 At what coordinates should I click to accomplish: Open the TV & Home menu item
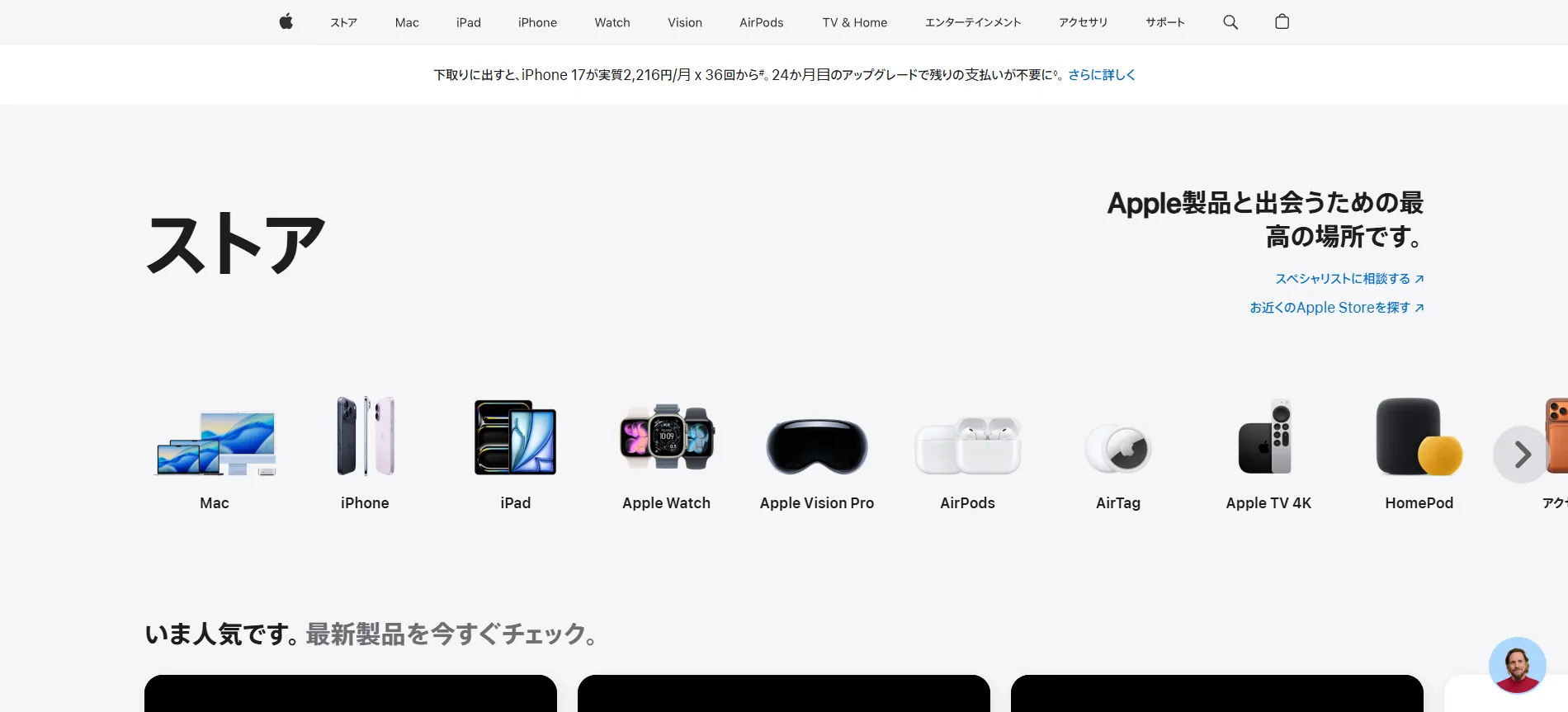click(855, 22)
